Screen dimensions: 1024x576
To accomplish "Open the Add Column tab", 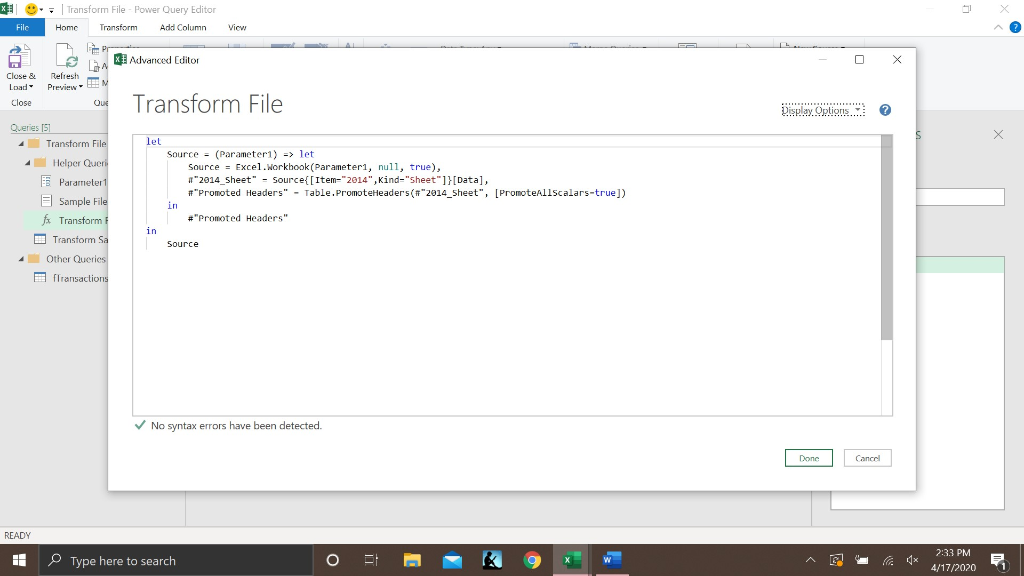I will click(182, 27).
